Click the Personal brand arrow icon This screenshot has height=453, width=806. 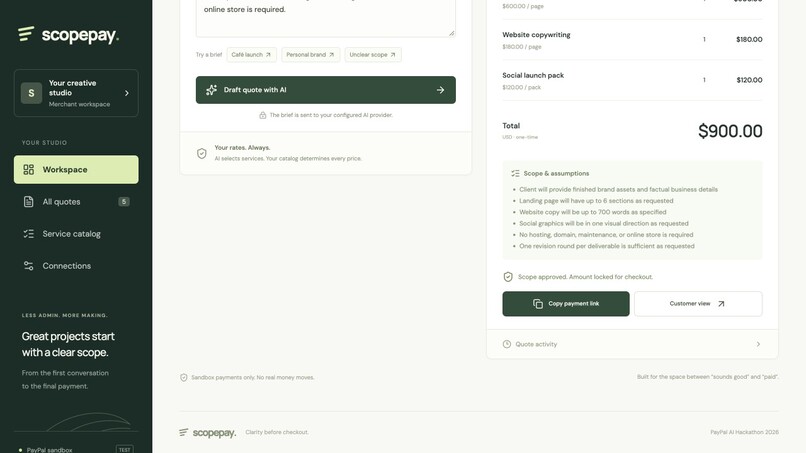[331, 55]
